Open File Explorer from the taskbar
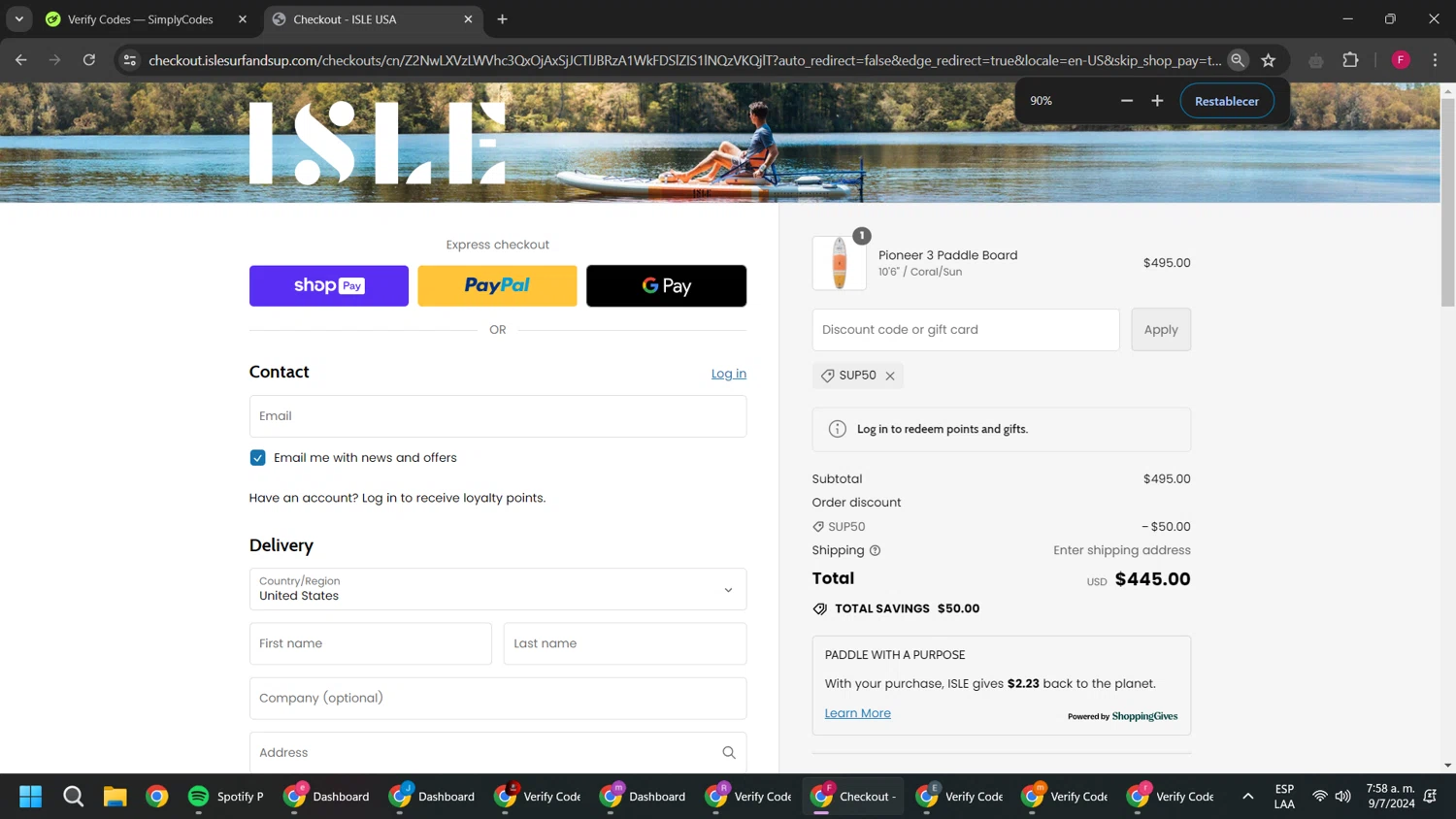1456x819 pixels. point(116,797)
